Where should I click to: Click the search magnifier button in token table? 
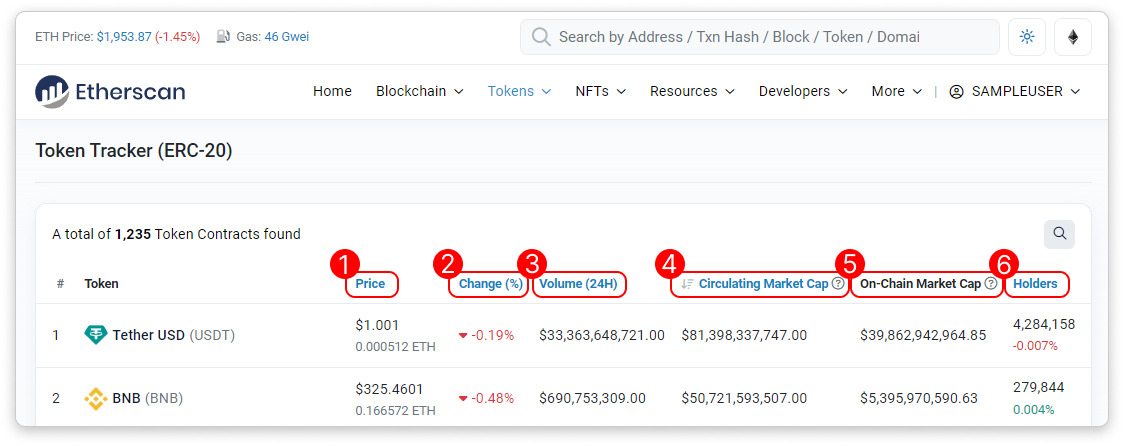pos(1059,235)
